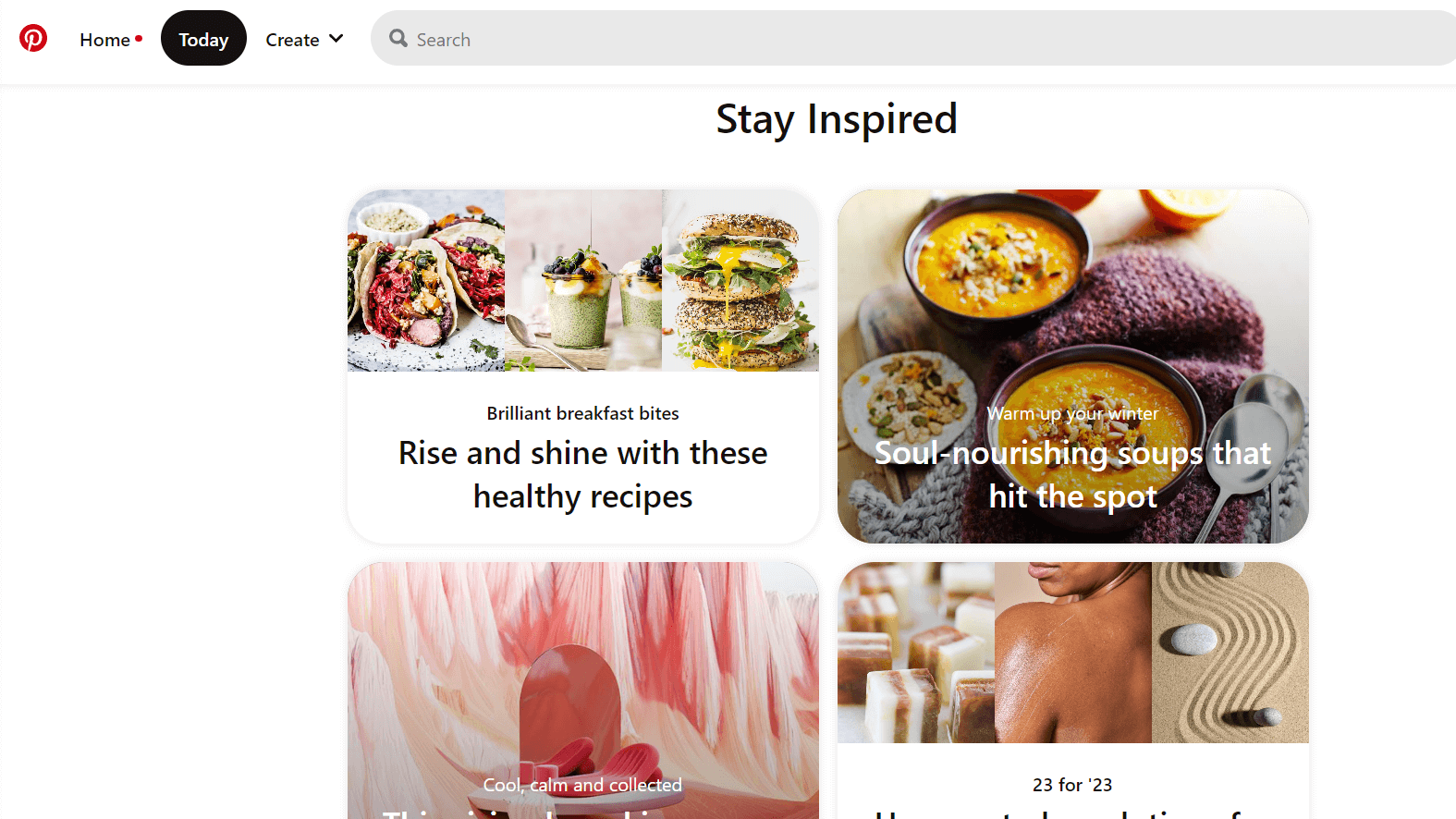Click the 'Brilliant breakfast bites' subtitle
Screen dimensions: 1456x819
click(583, 413)
